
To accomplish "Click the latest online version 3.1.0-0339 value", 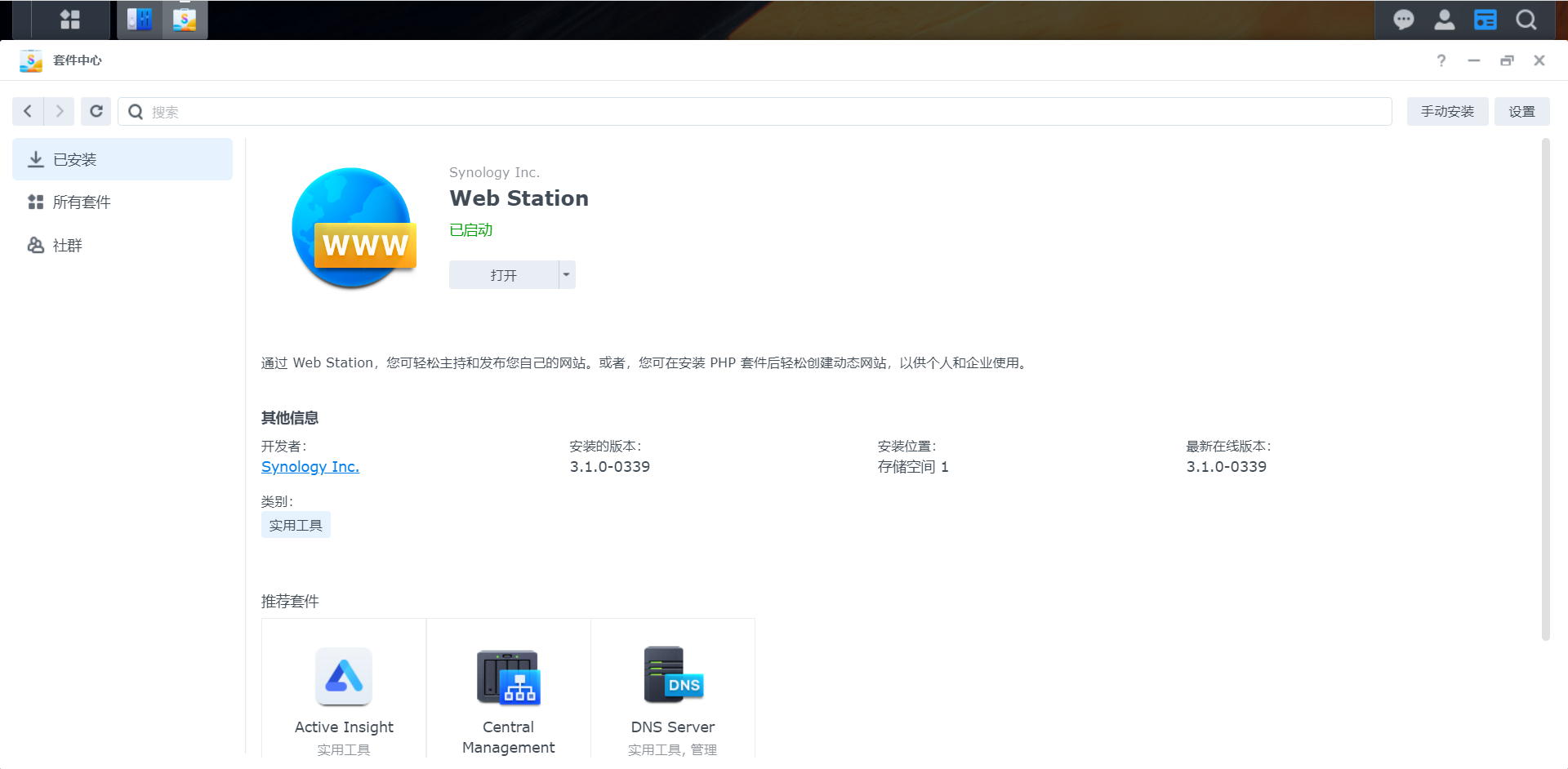I will (1227, 467).
